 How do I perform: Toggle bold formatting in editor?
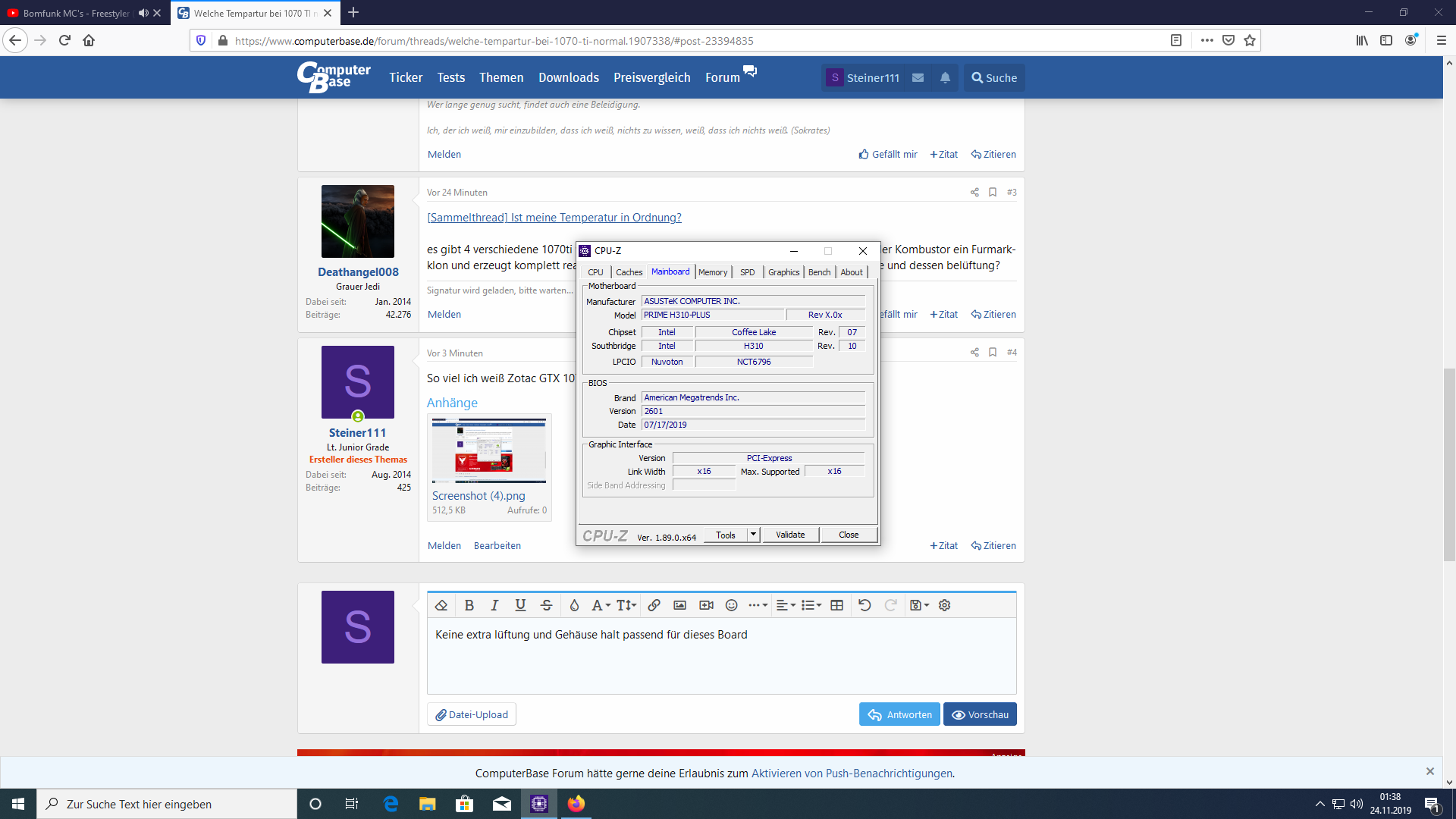(x=469, y=605)
